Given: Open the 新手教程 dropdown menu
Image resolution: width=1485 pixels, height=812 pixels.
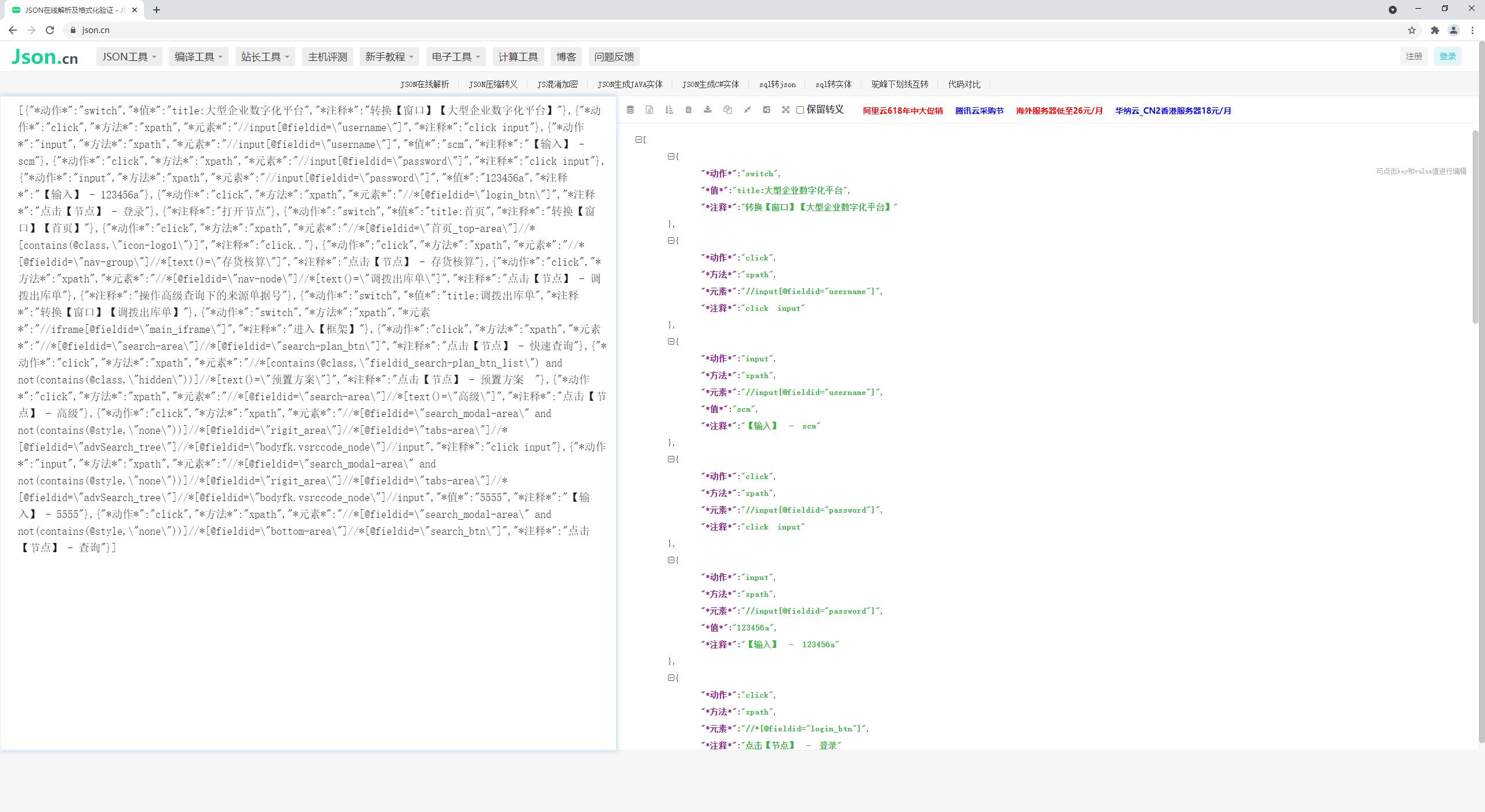Looking at the screenshot, I should click(x=389, y=57).
